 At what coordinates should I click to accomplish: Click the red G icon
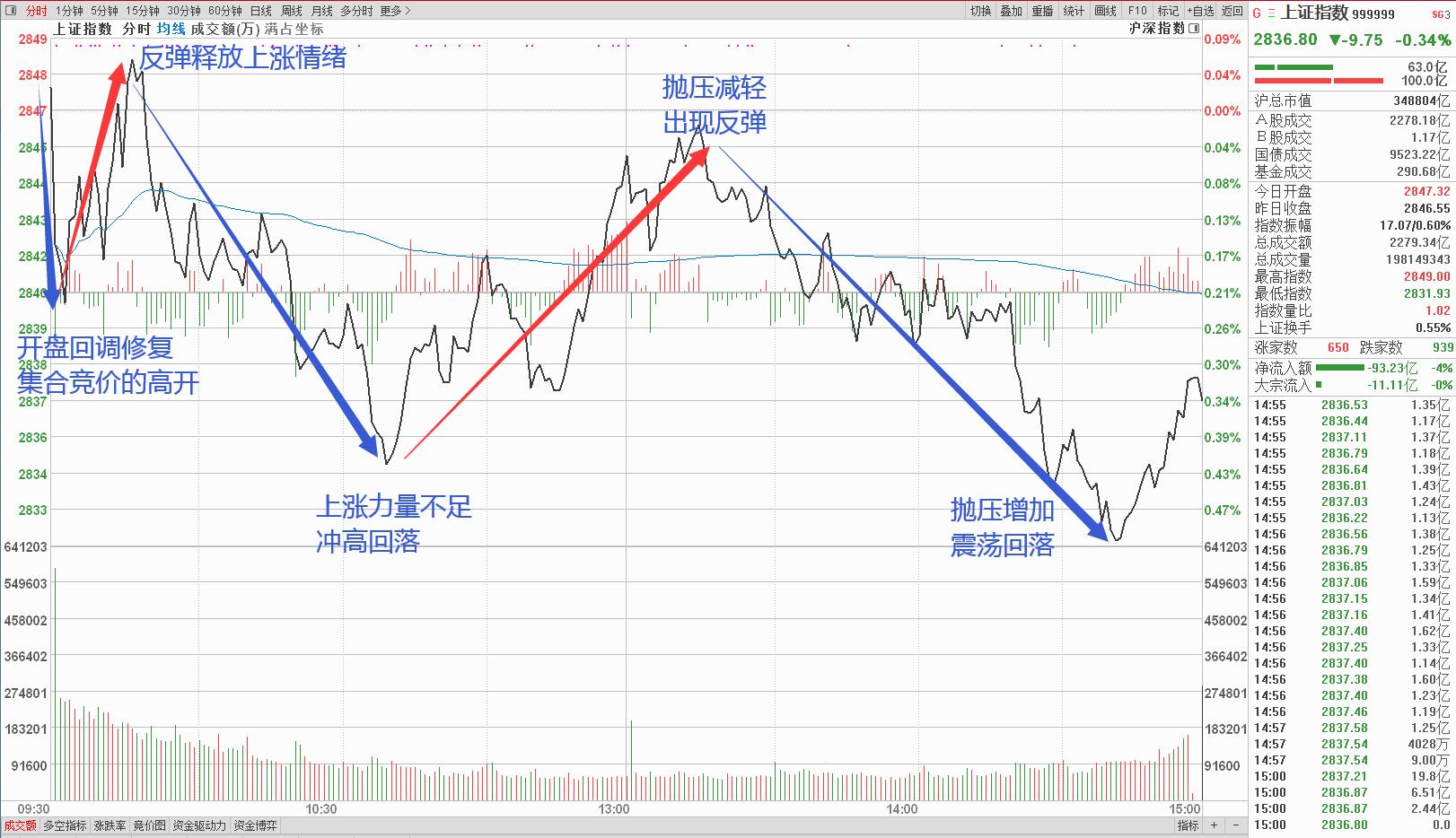1257,13
